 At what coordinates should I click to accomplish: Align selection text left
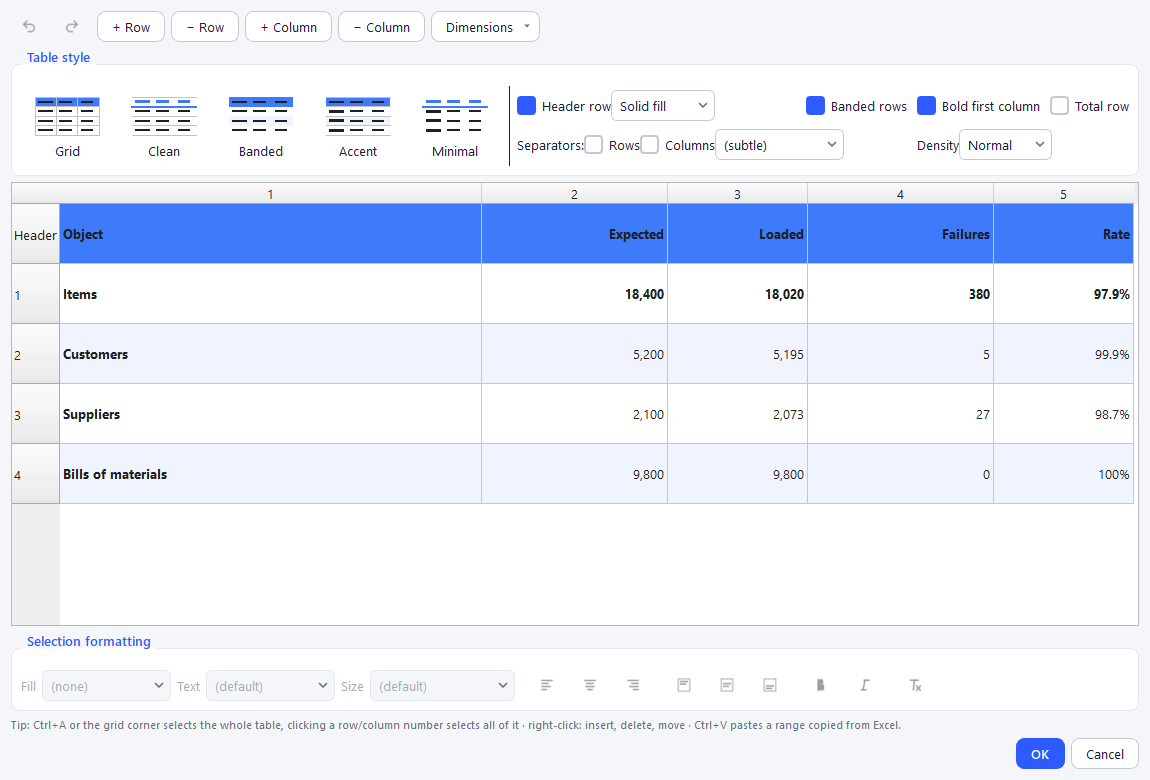tap(546, 685)
